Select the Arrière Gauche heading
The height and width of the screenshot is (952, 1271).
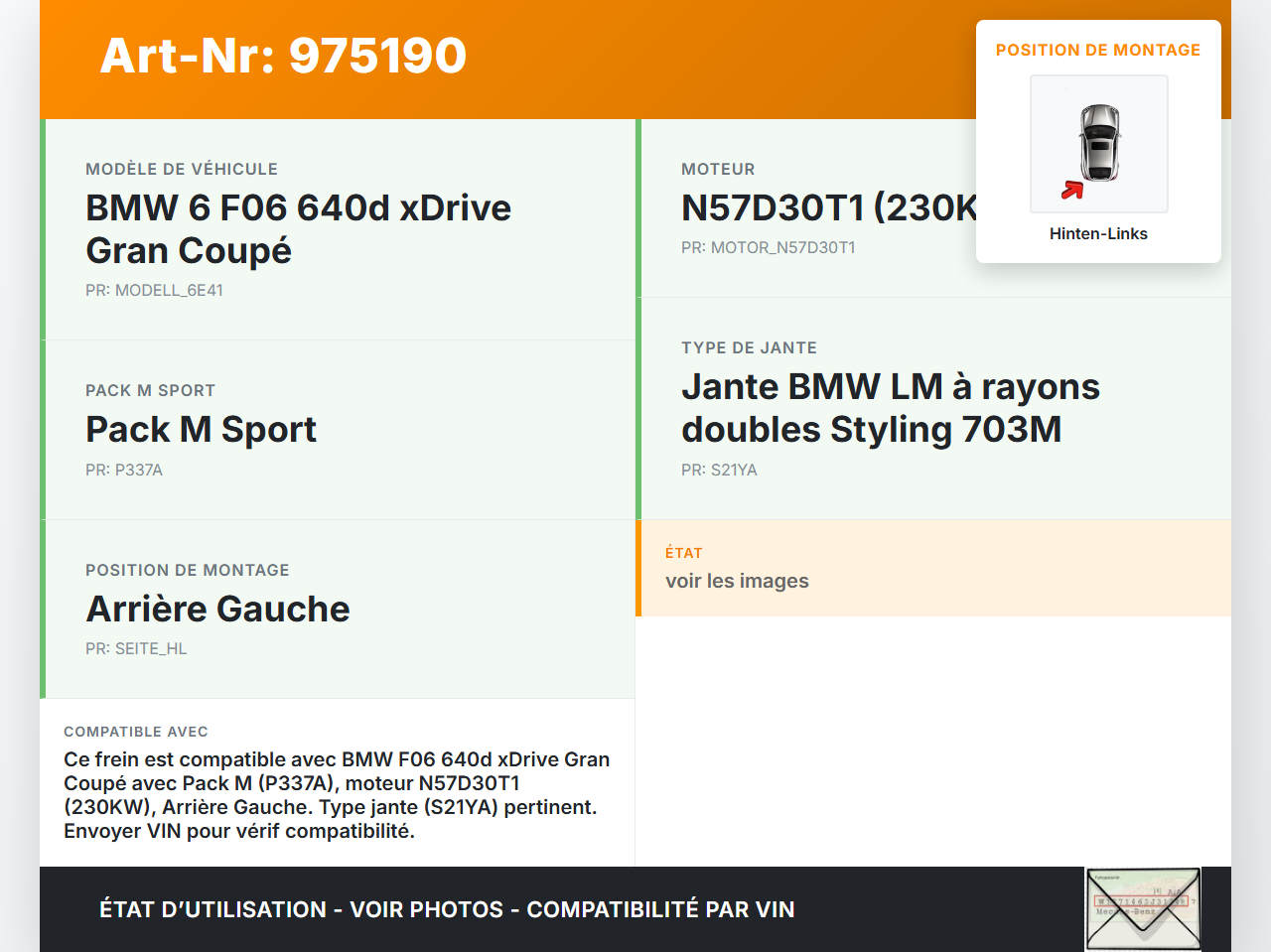point(217,609)
